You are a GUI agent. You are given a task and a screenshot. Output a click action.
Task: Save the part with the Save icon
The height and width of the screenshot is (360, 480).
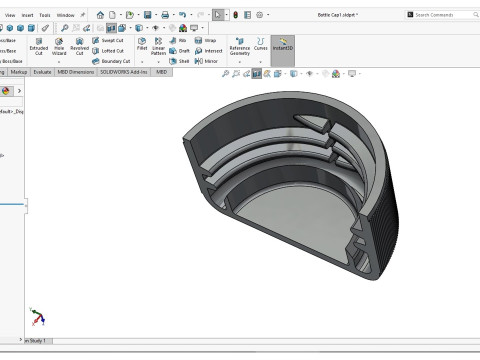click(147, 15)
